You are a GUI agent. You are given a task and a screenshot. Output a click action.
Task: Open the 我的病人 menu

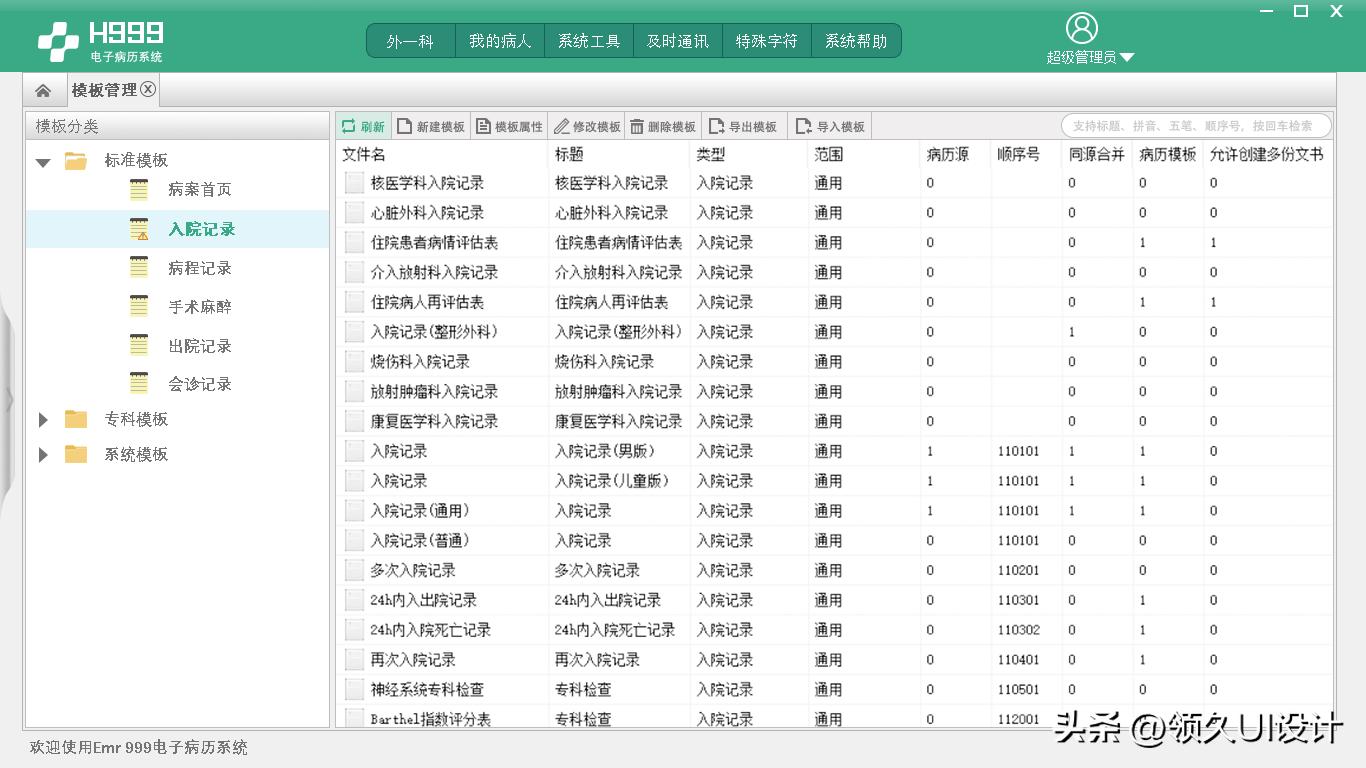tap(500, 41)
